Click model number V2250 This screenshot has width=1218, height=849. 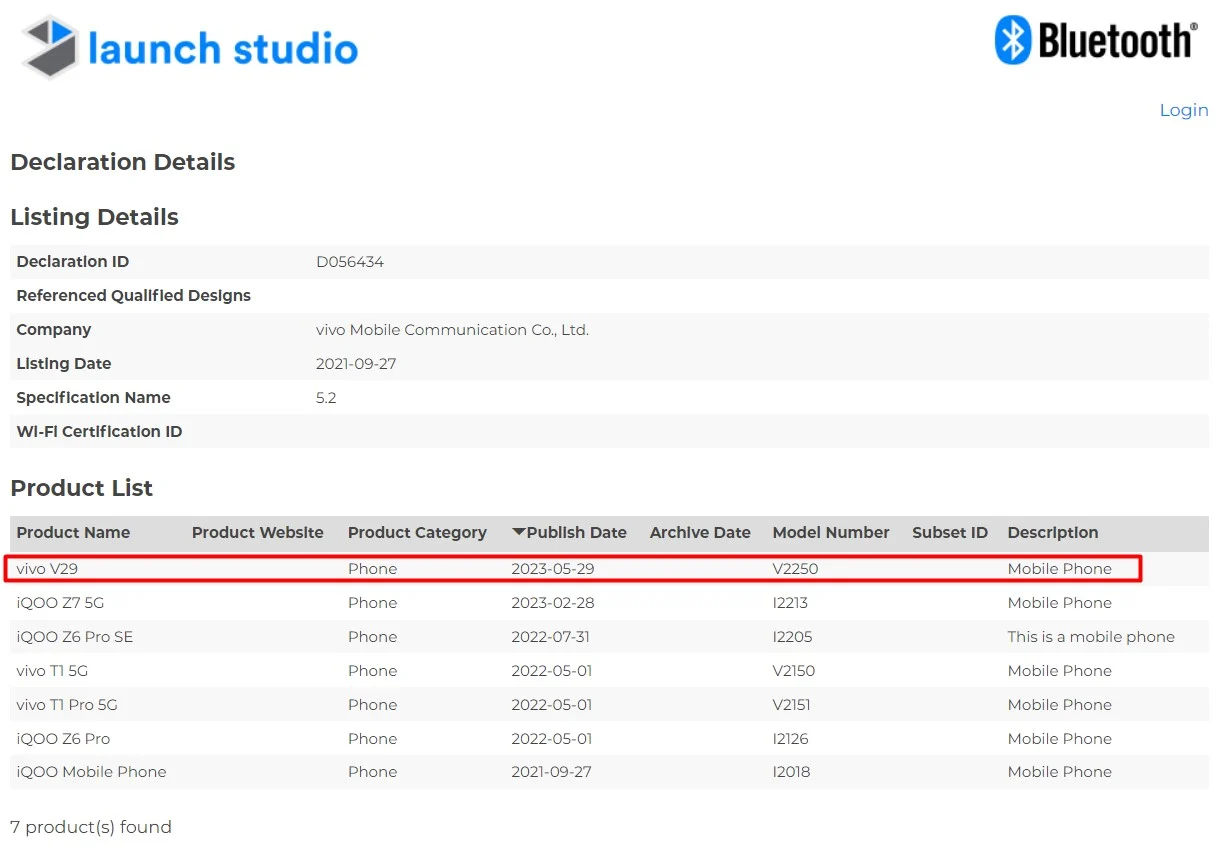(x=795, y=569)
